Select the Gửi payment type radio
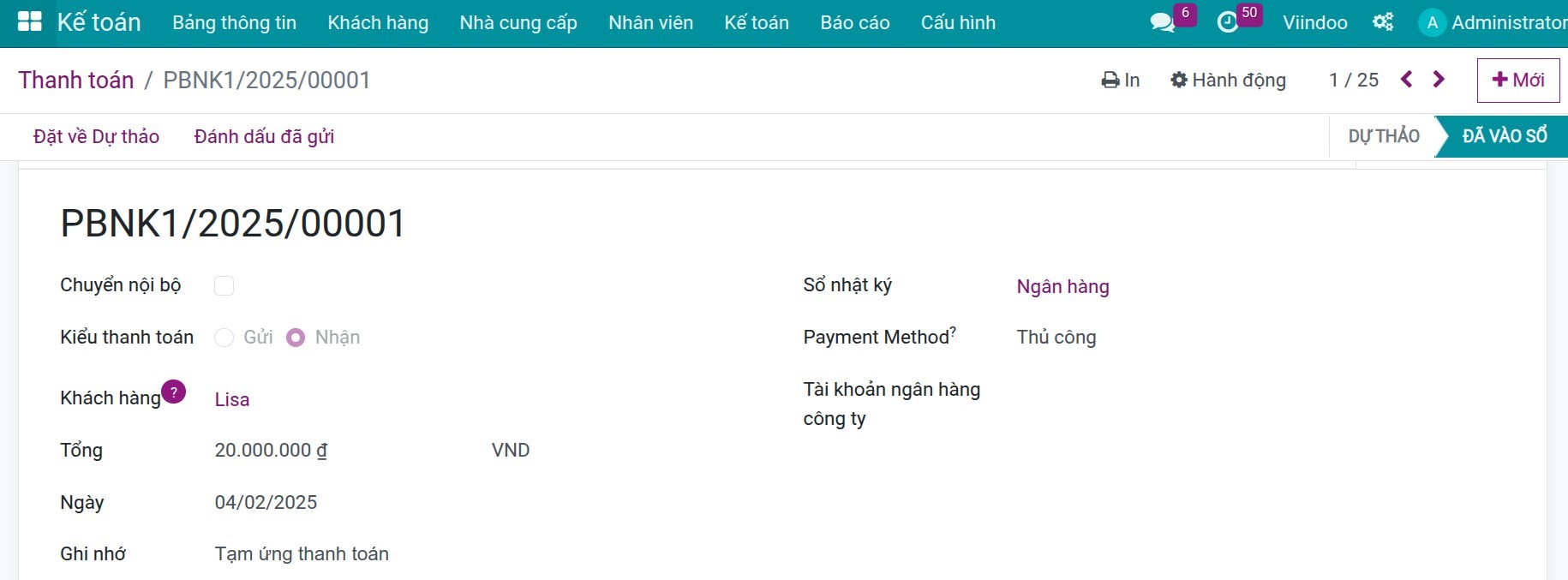 pyautogui.click(x=224, y=338)
